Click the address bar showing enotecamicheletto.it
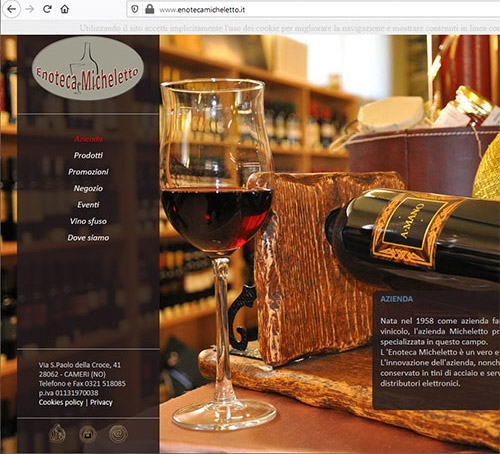500x454 pixels. click(x=313, y=9)
